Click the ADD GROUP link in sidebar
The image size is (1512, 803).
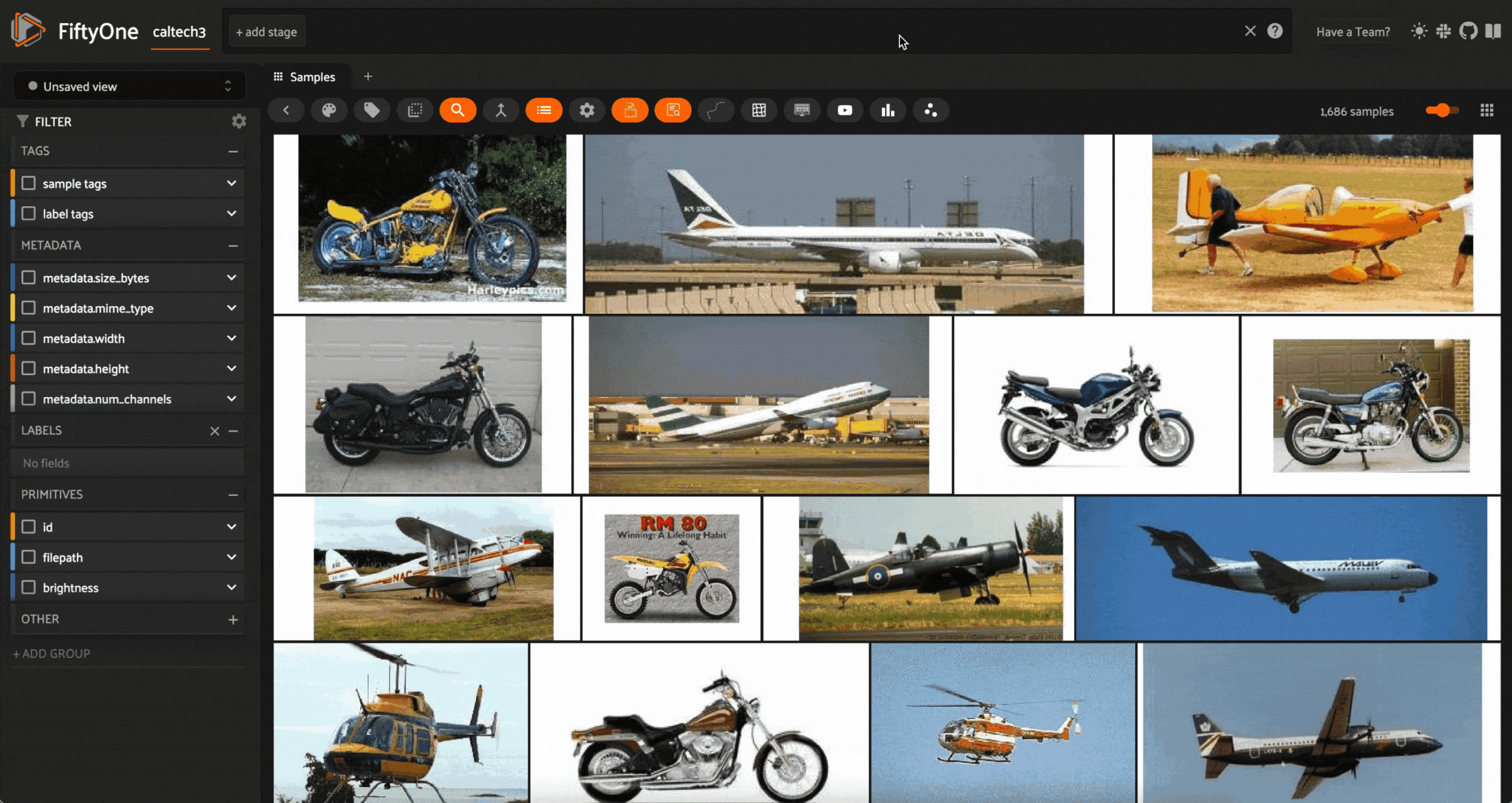[x=52, y=654]
